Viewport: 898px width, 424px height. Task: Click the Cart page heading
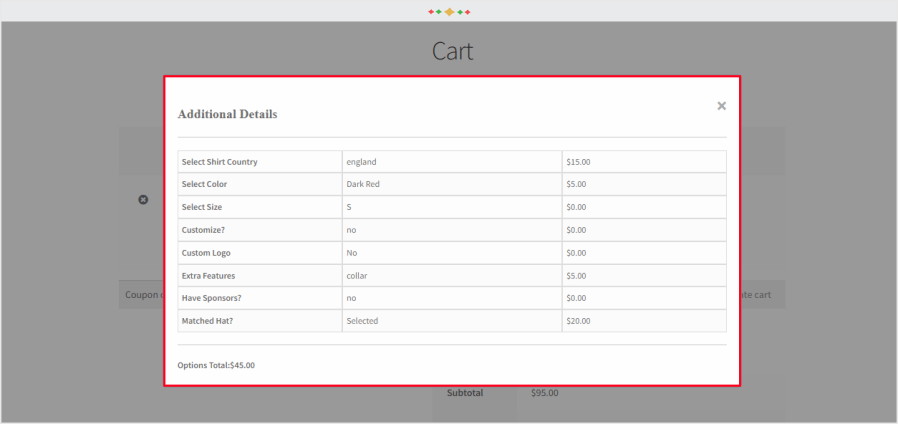click(x=452, y=51)
